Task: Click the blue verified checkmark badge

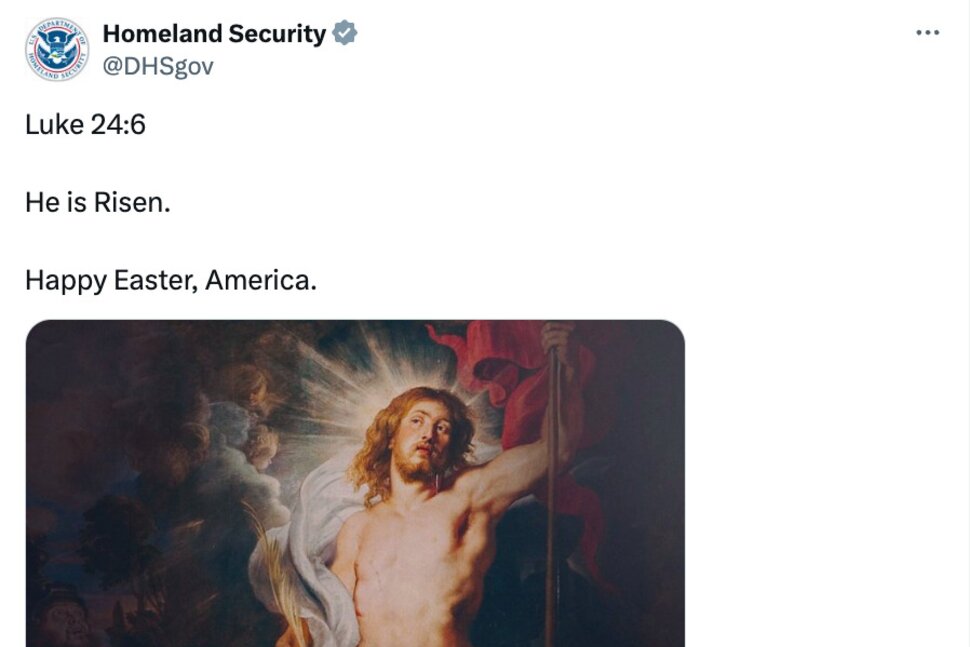Action: click(345, 33)
